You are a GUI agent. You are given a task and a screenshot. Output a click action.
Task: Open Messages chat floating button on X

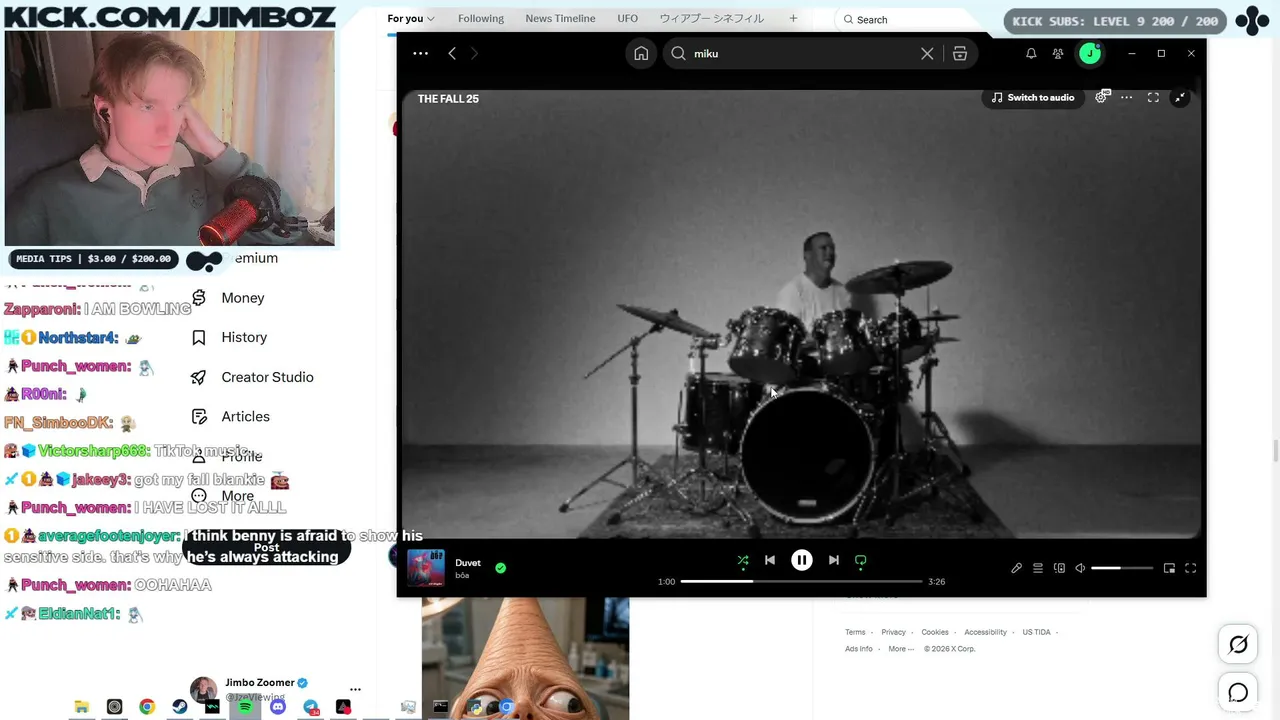[1238, 692]
